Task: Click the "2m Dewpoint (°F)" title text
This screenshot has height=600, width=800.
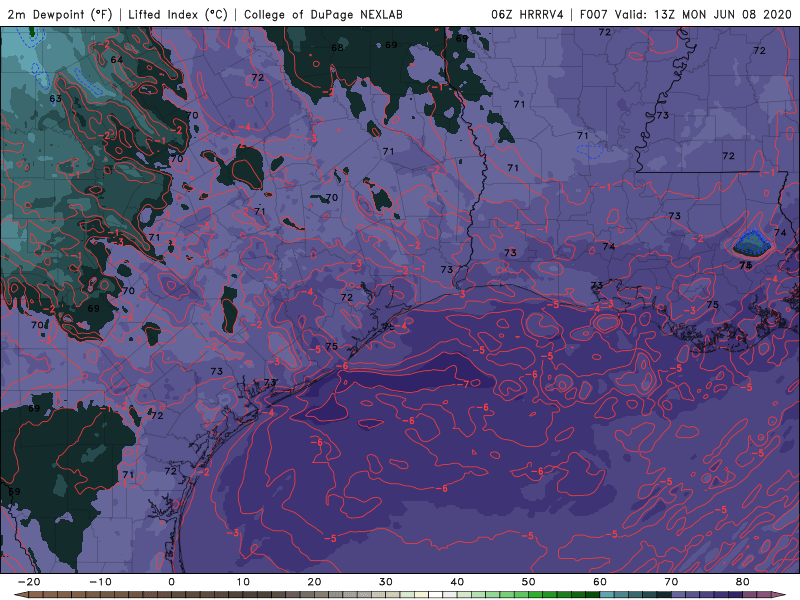Action: click(60, 14)
